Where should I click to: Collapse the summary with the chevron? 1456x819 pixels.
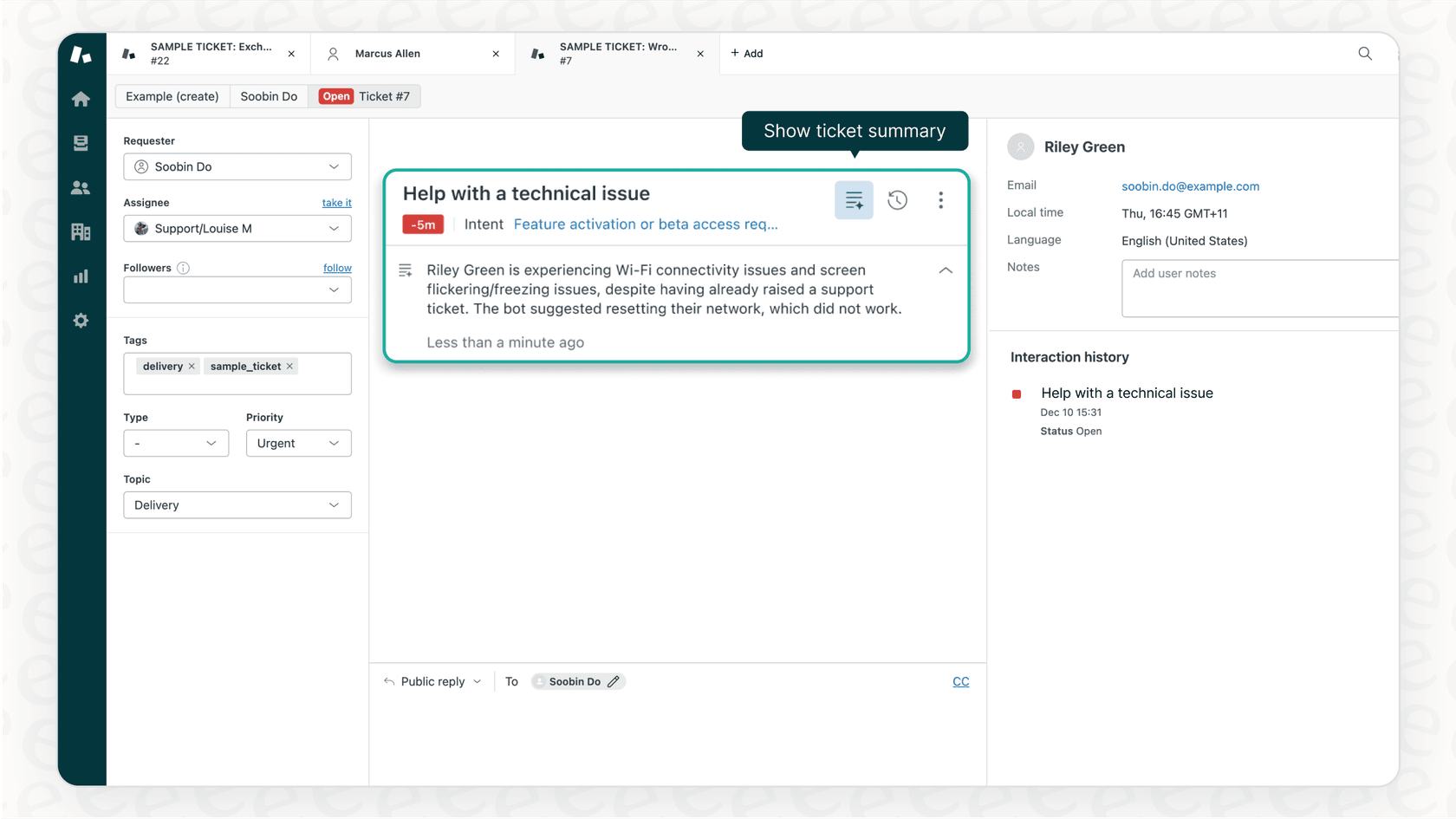pos(946,270)
